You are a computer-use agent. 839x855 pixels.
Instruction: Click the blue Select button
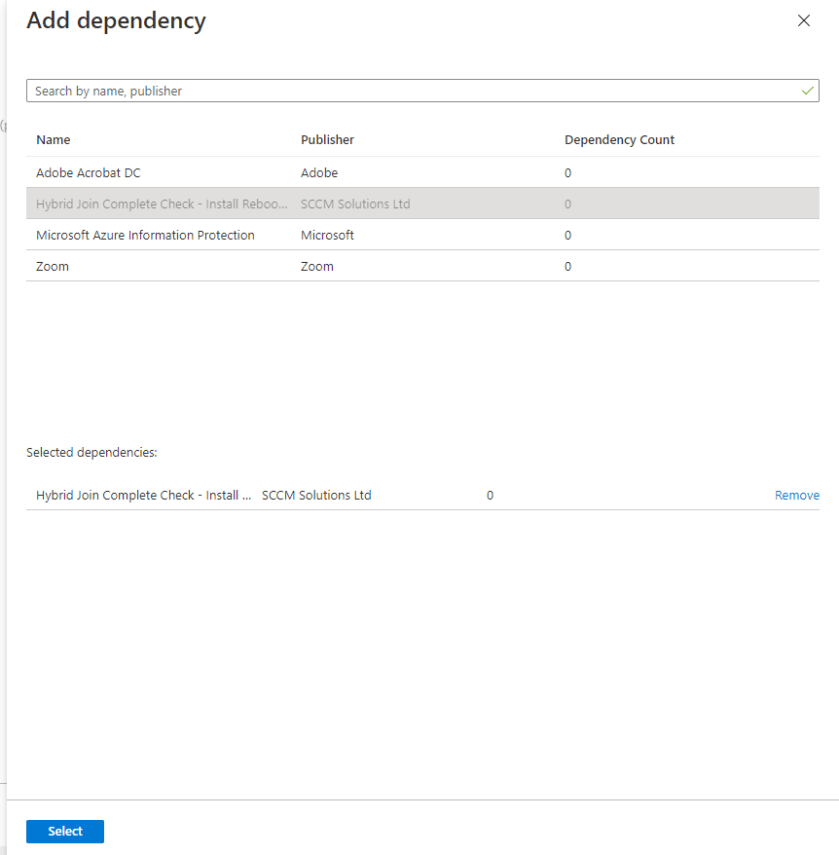64,830
